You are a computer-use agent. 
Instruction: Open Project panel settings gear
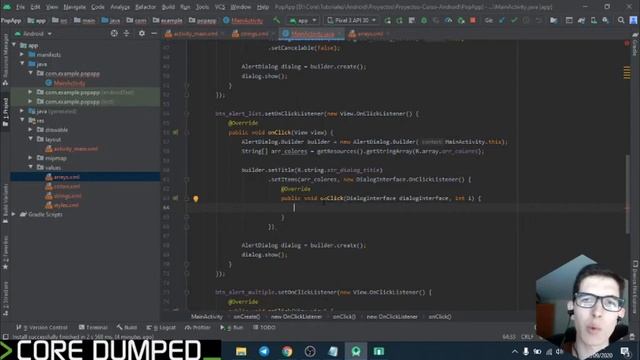coord(142,33)
